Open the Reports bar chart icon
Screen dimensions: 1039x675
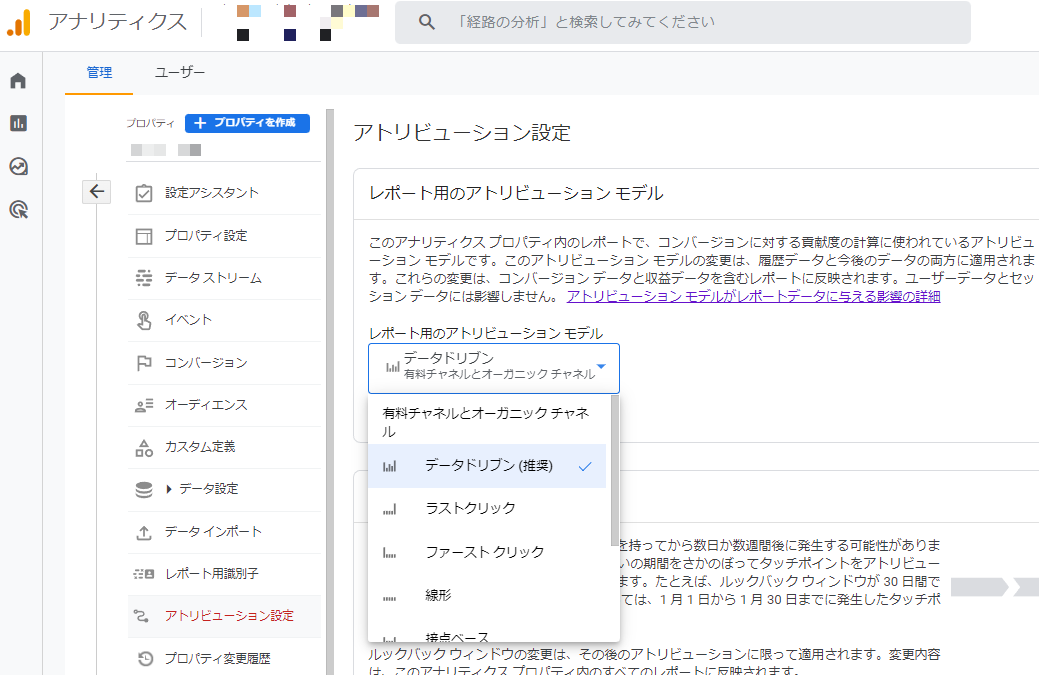pos(19,123)
